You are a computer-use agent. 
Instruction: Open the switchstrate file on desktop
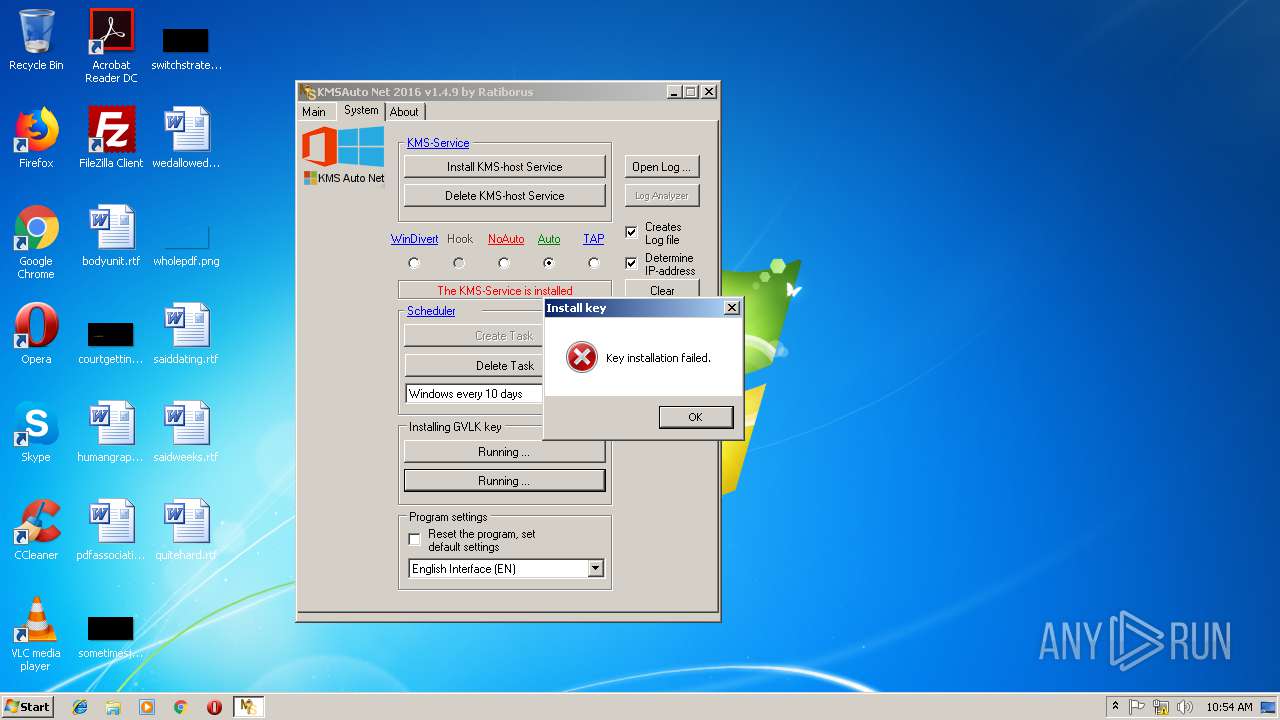186,48
